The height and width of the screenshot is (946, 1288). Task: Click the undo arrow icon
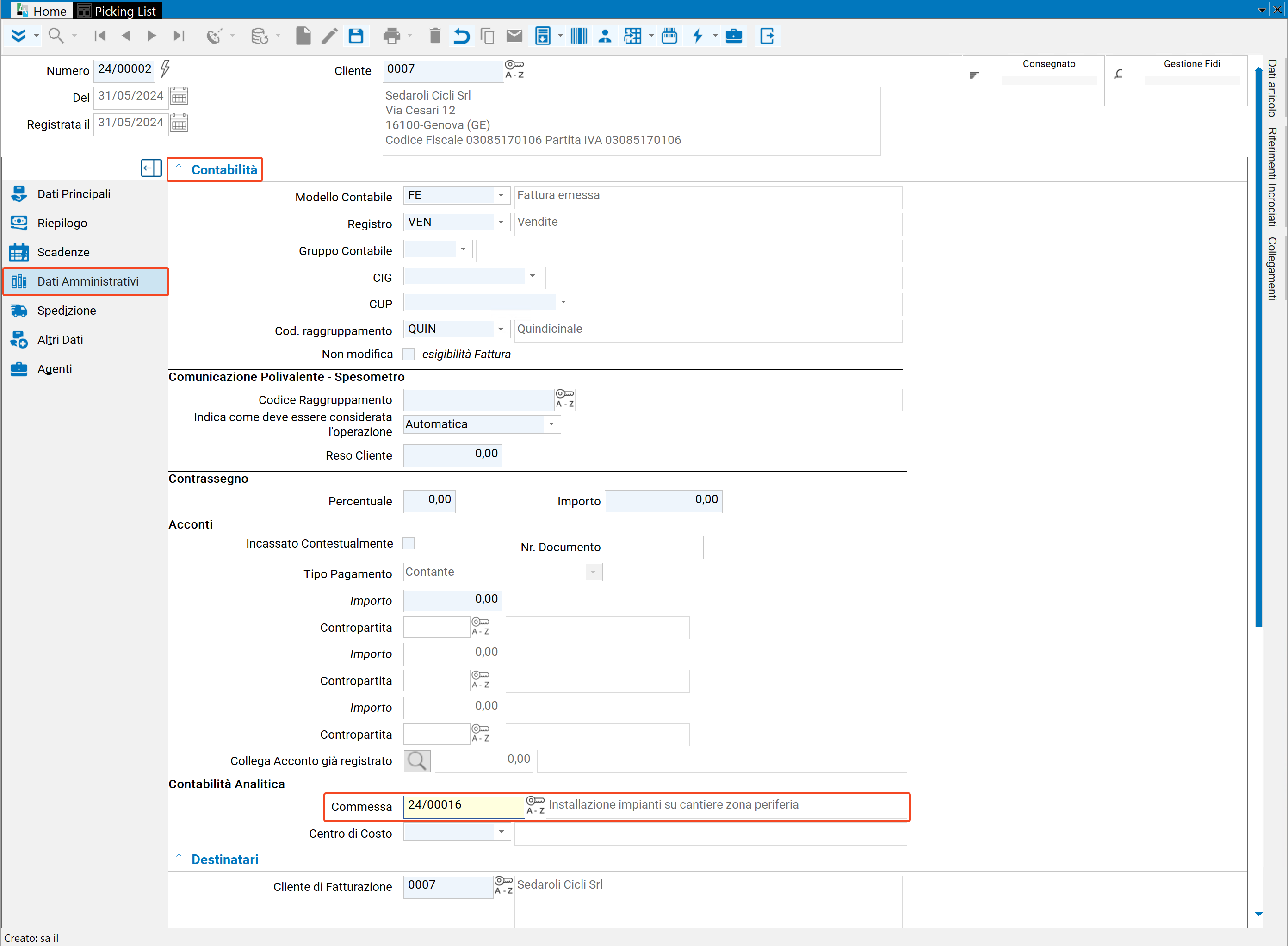461,36
